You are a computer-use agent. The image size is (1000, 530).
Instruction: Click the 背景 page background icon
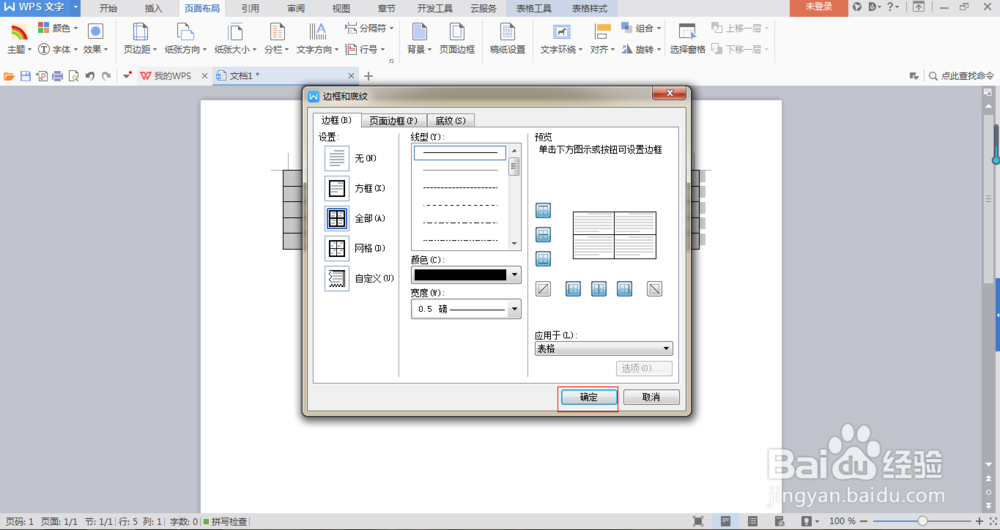[419, 32]
